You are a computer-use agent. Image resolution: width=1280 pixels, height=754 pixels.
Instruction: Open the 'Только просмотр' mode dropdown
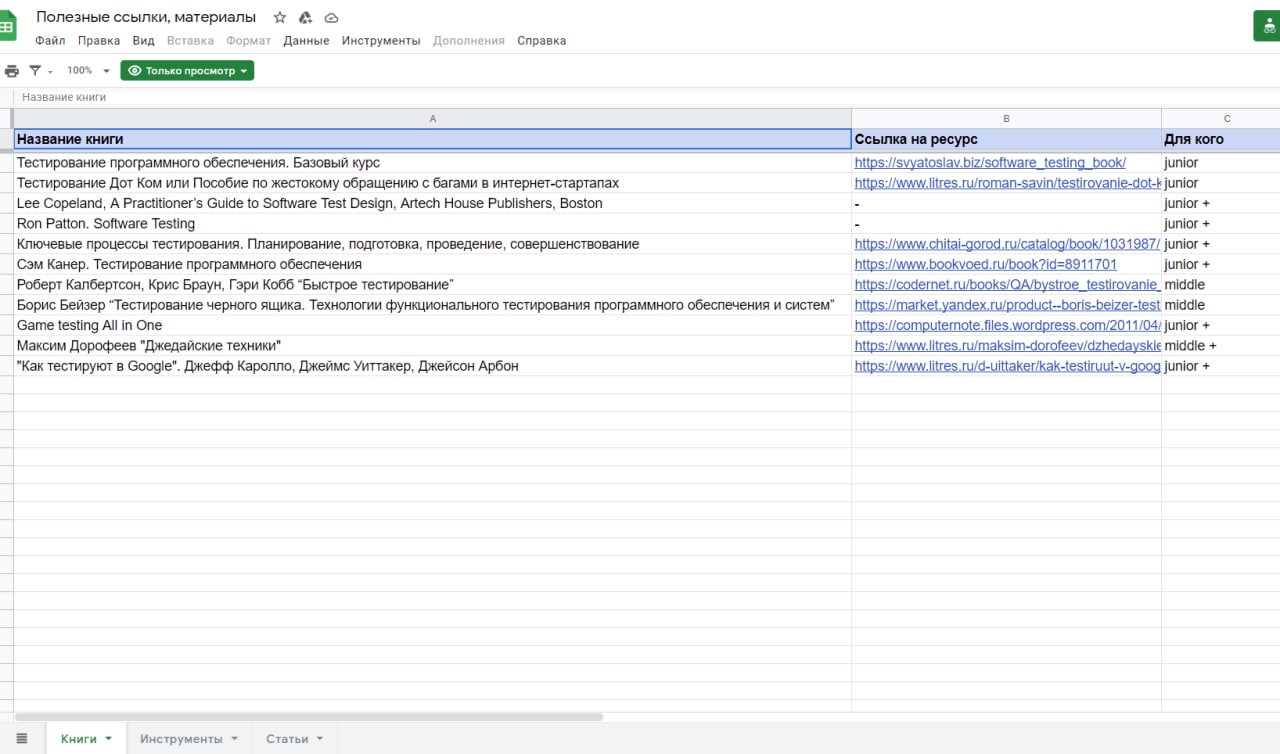pyautogui.click(x=187, y=71)
